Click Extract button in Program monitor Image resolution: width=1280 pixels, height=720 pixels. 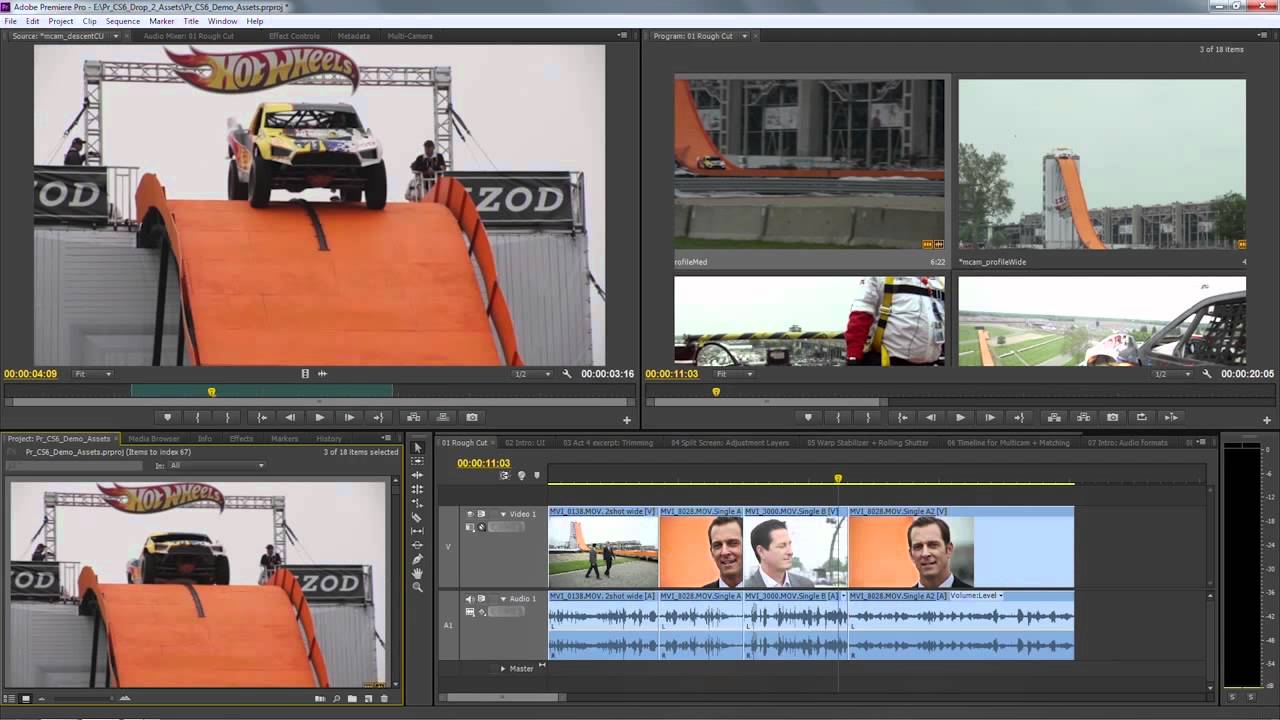(1083, 417)
